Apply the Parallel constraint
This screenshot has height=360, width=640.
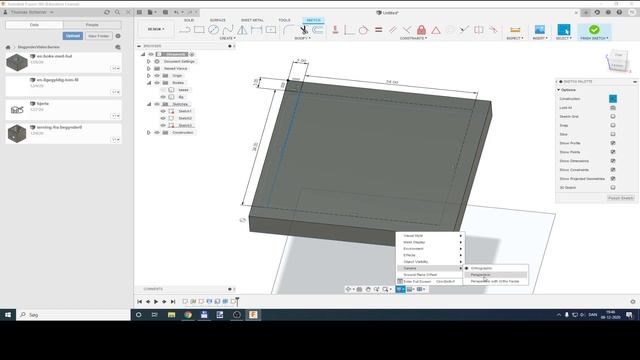pos(392,30)
